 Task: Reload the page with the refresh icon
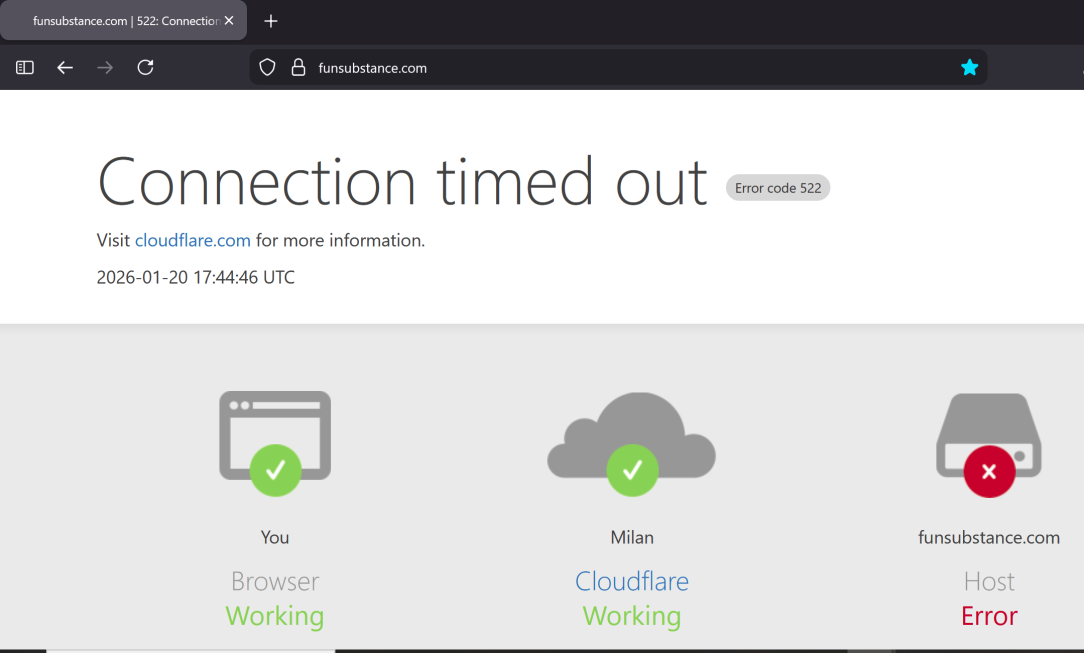pyautogui.click(x=145, y=68)
